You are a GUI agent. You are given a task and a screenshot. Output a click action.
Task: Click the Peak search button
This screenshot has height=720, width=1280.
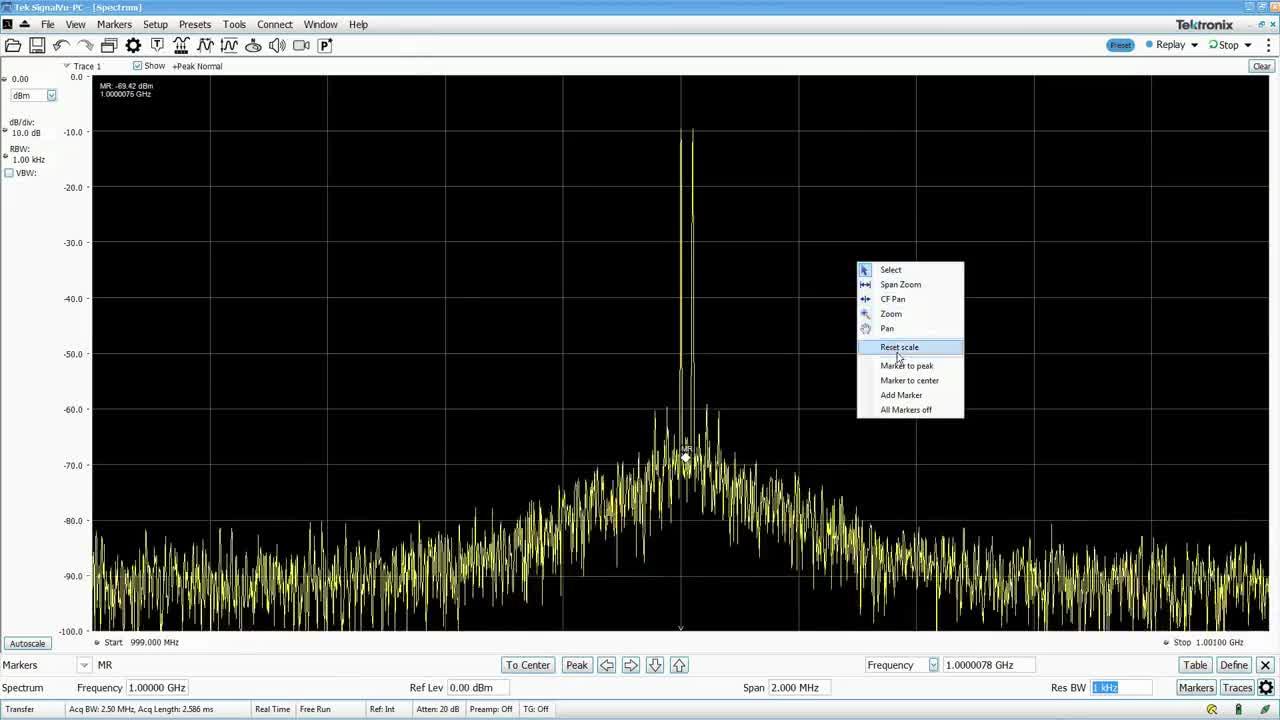(x=576, y=664)
